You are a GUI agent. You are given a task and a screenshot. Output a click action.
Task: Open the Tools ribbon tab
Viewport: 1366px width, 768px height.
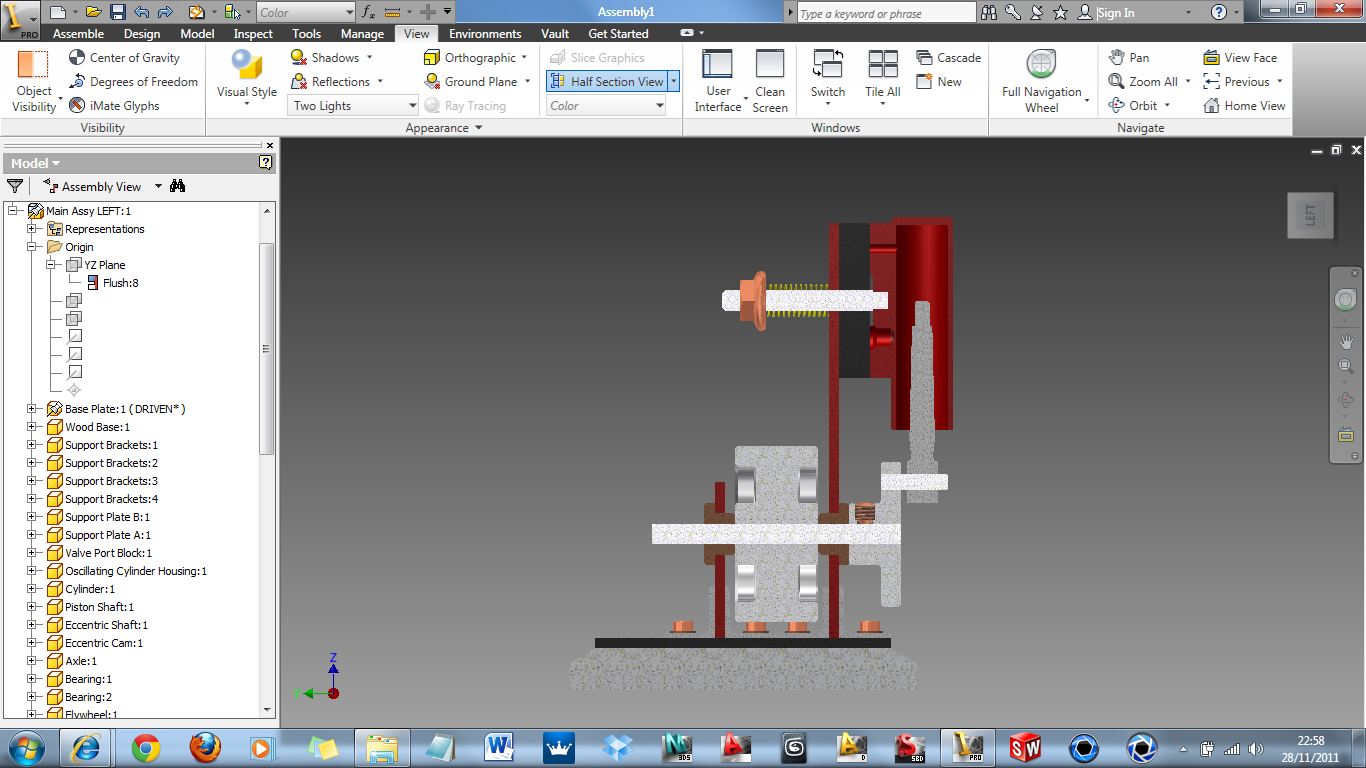click(x=307, y=33)
